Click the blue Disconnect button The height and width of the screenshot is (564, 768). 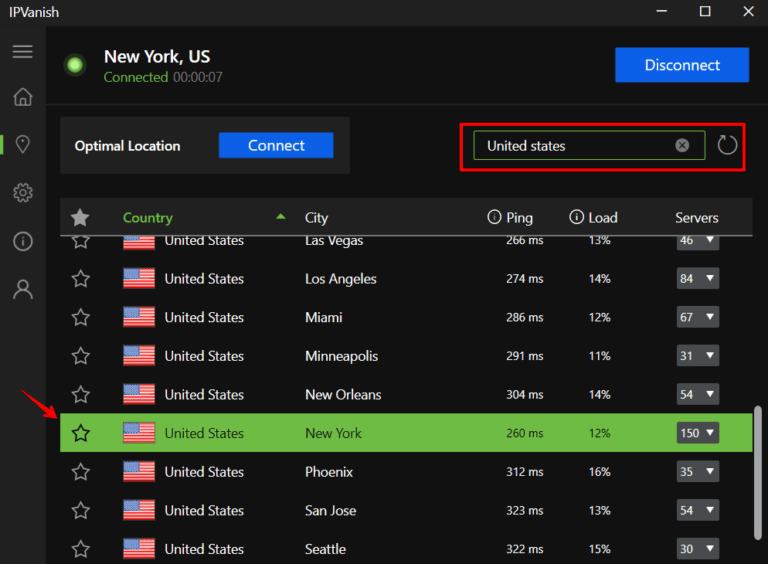681,65
